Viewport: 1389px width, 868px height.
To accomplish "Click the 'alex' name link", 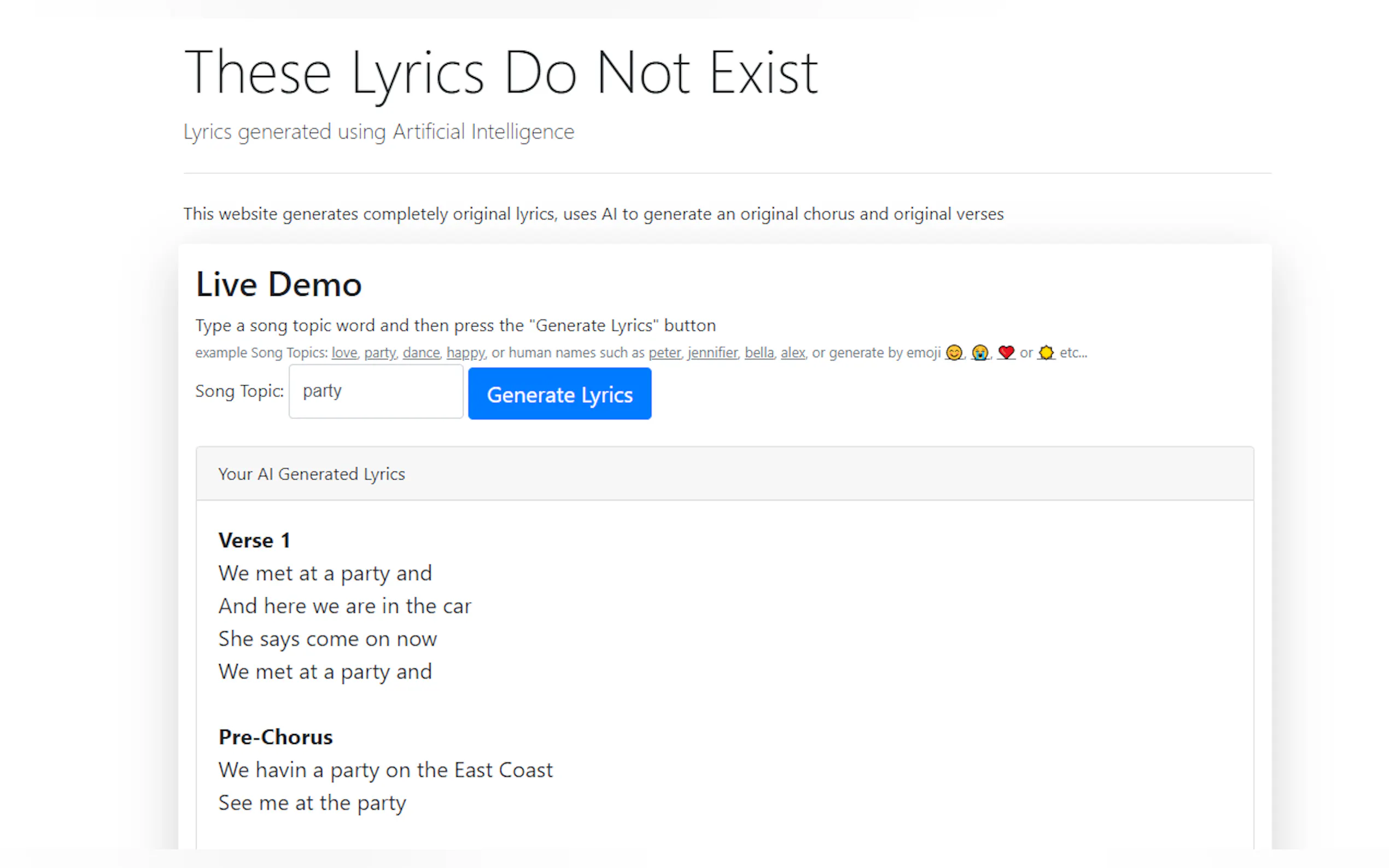I will 792,353.
